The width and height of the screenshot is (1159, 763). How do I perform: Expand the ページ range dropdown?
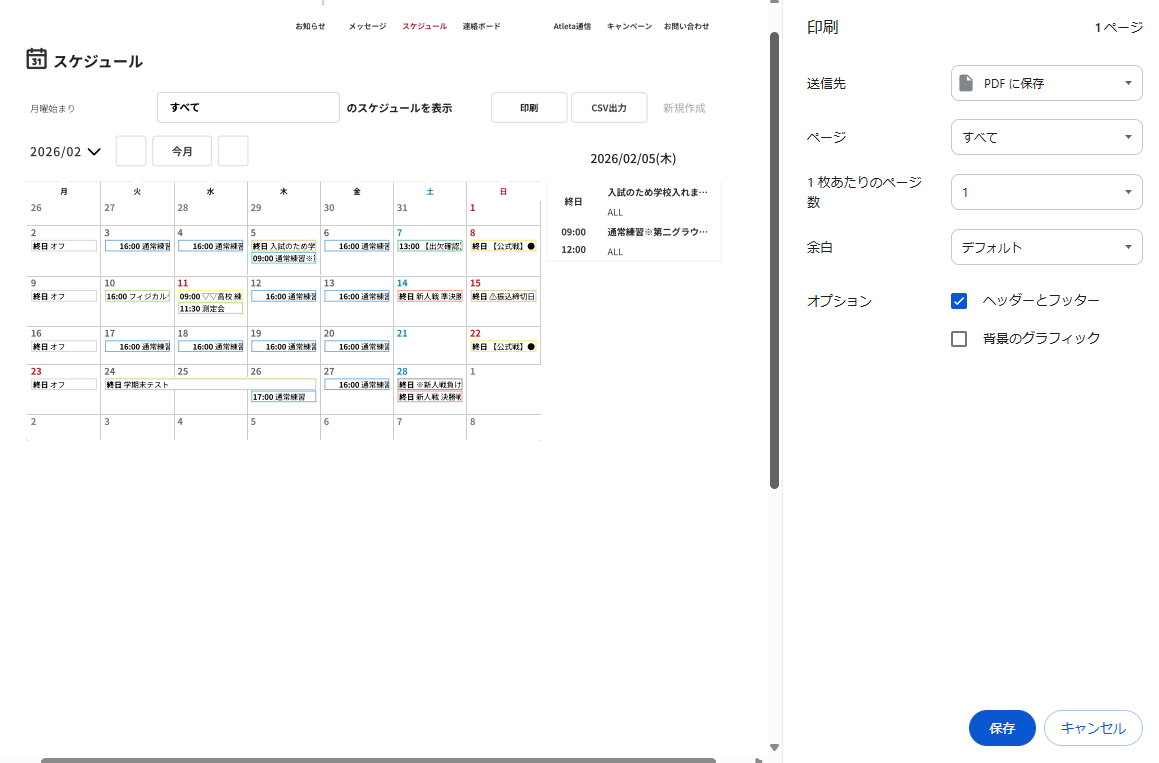[1046, 137]
